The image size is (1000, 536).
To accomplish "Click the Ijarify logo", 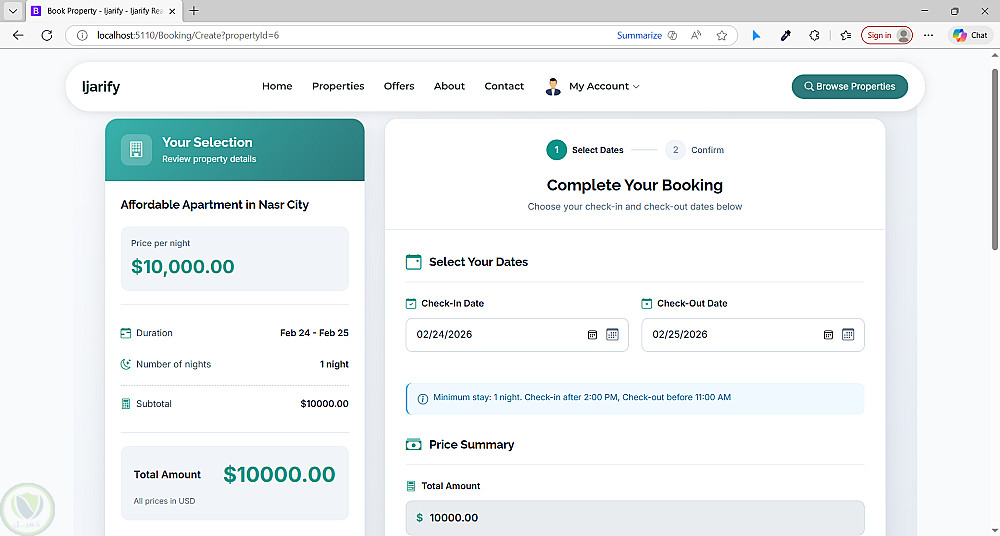I will tap(101, 86).
